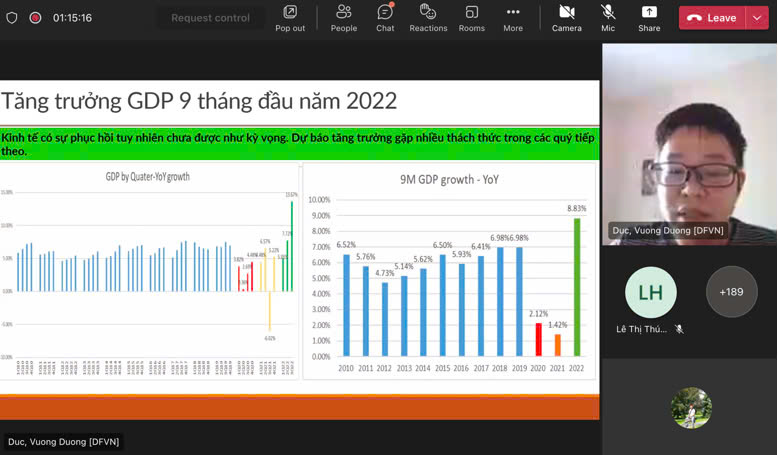
Task: Open the People participants panel
Action: 344,17
